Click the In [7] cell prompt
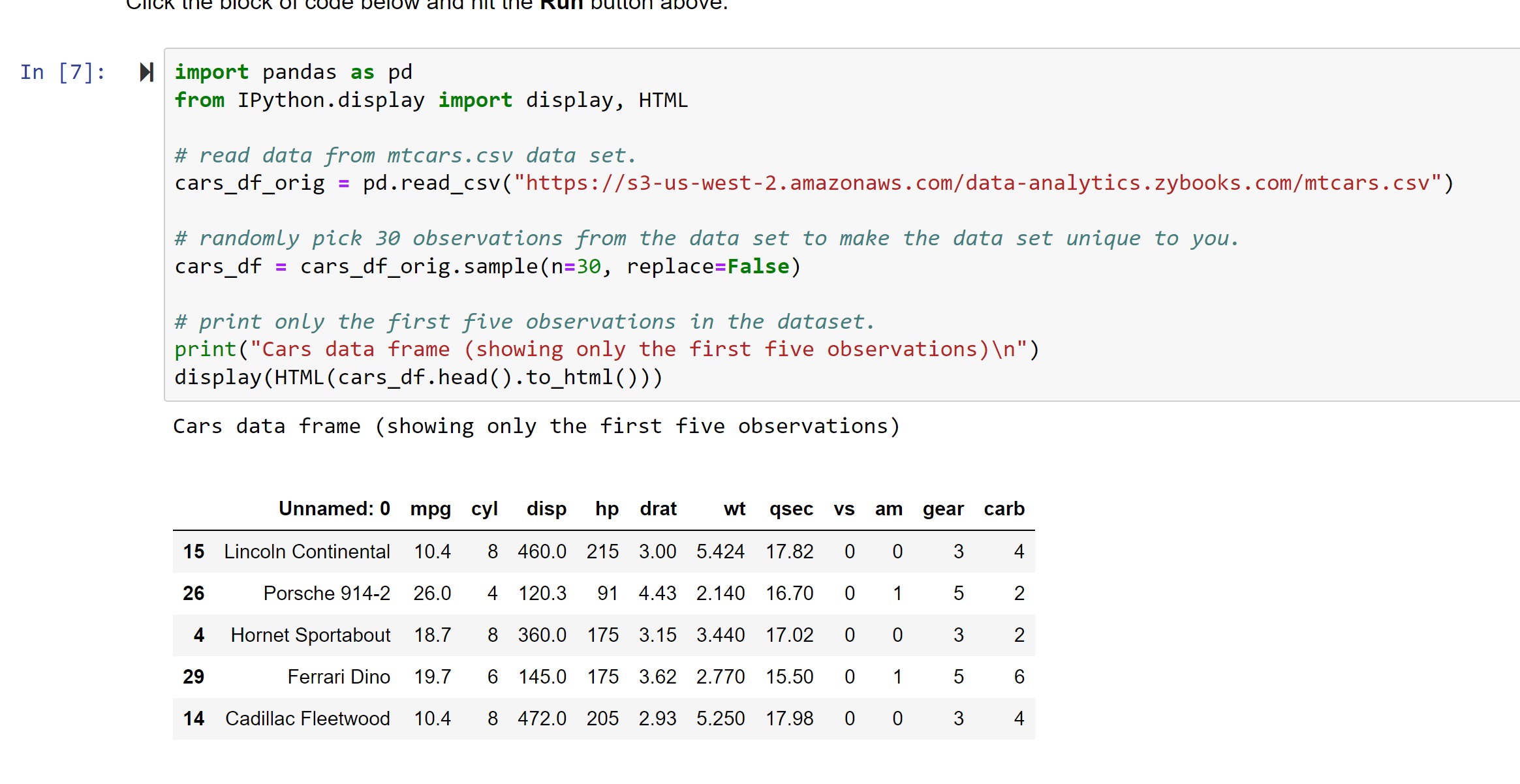Image resolution: width=1520 pixels, height=784 pixels. (x=63, y=72)
